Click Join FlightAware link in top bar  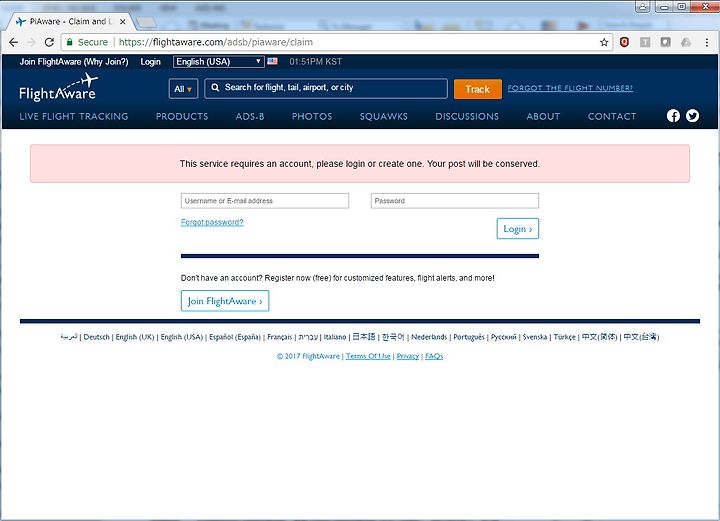click(51, 62)
